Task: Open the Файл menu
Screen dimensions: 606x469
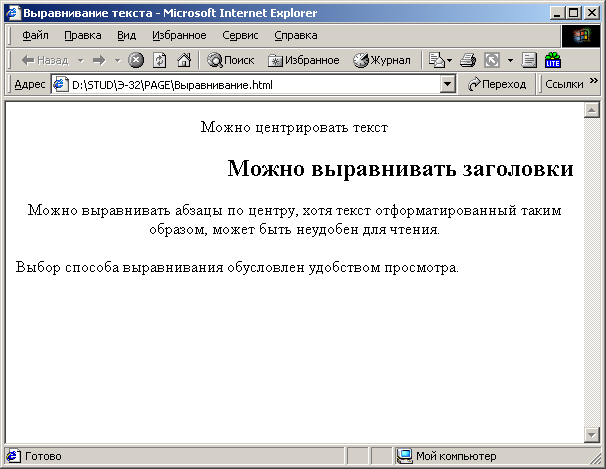Action: point(35,36)
